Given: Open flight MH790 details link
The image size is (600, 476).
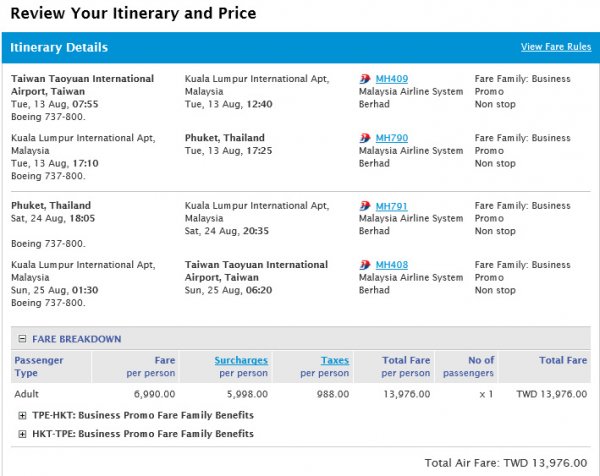Looking at the screenshot, I should tap(391, 138).
